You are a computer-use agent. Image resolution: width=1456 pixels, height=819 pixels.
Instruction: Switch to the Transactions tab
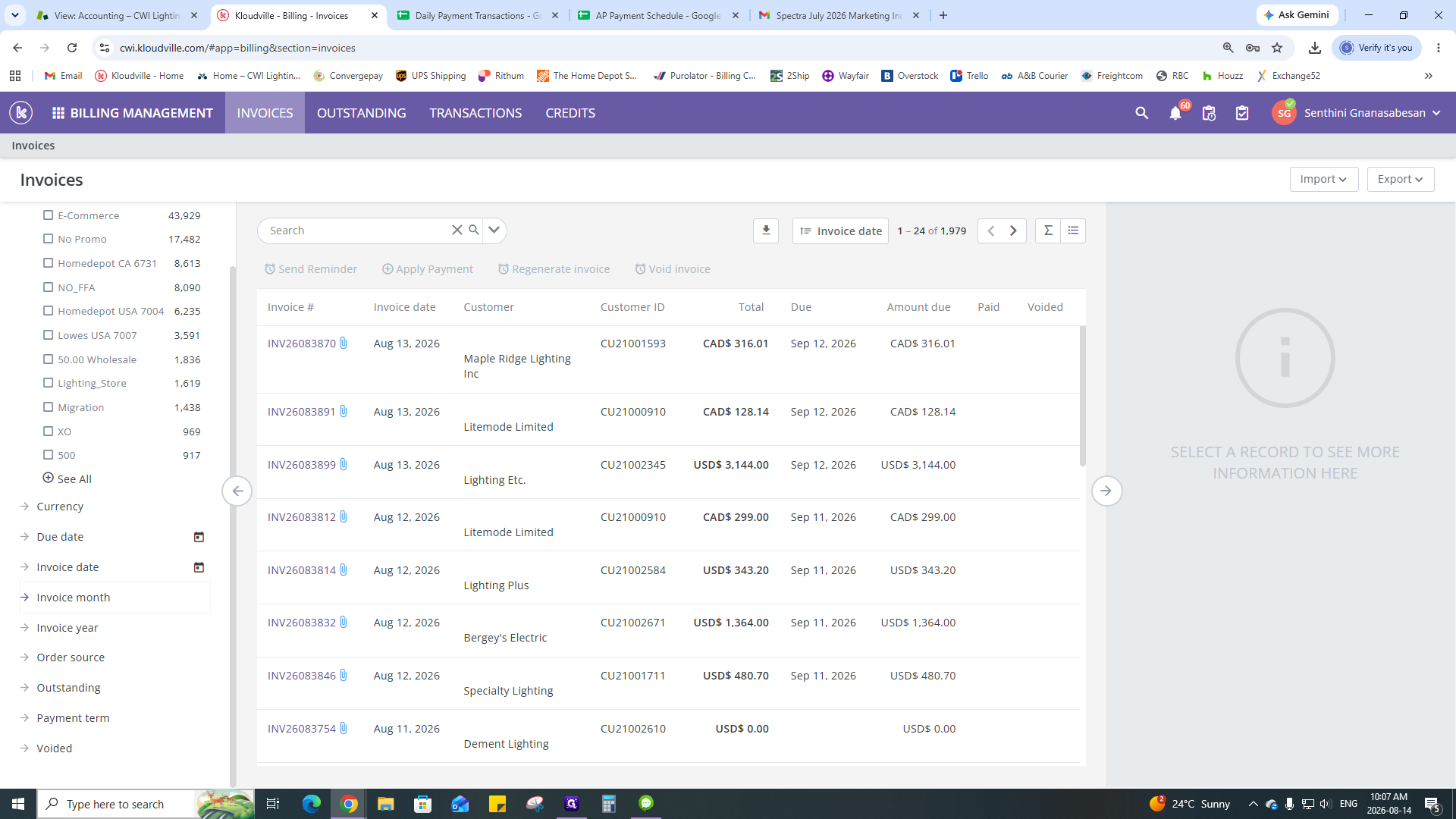(475, 113)
